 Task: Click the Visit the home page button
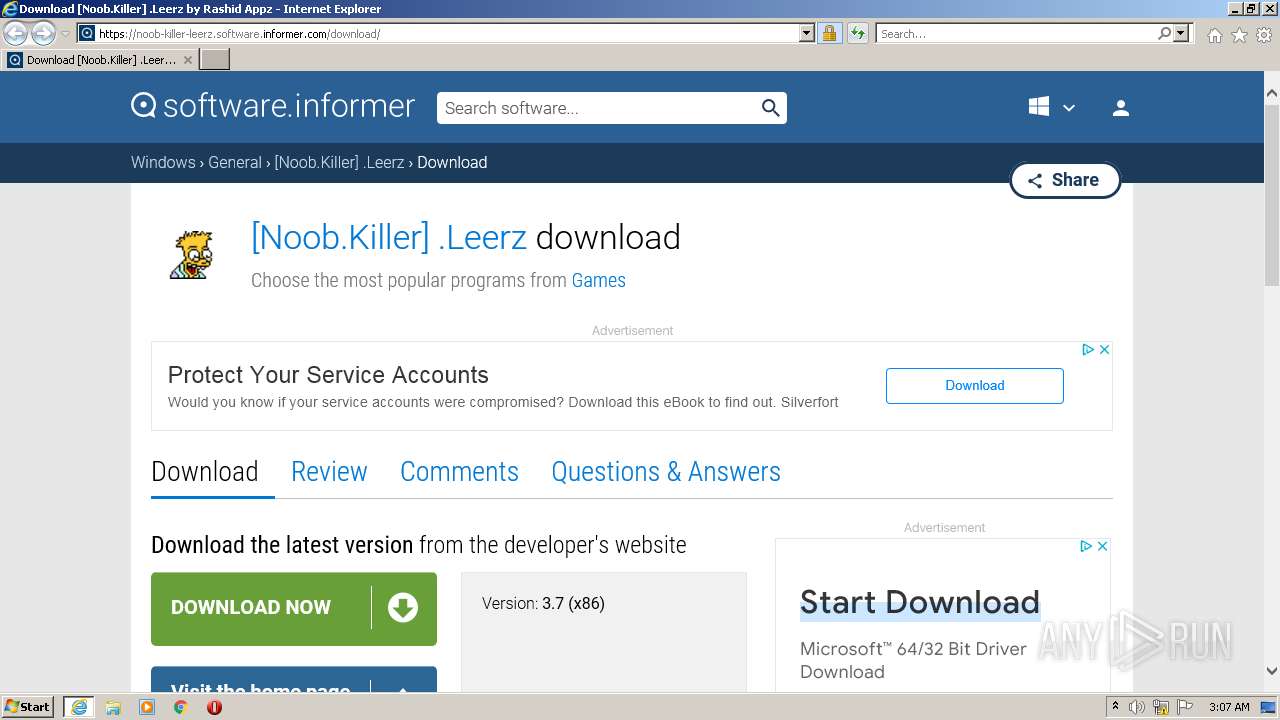pos(294,680)
